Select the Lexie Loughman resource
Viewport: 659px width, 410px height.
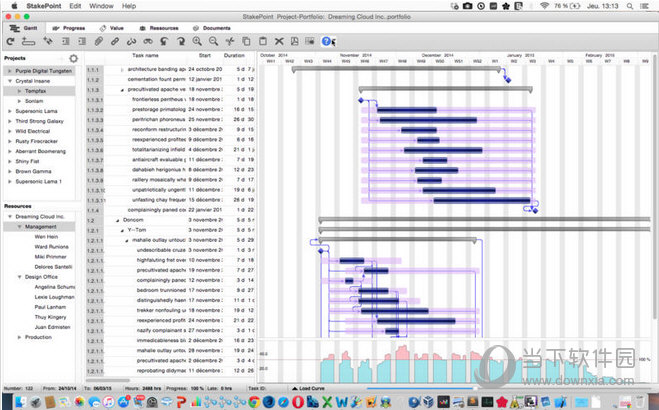[x=54, y=297]
